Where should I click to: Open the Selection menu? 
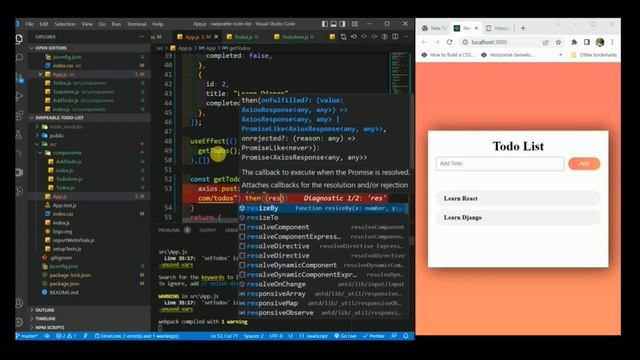click(65, 24)
